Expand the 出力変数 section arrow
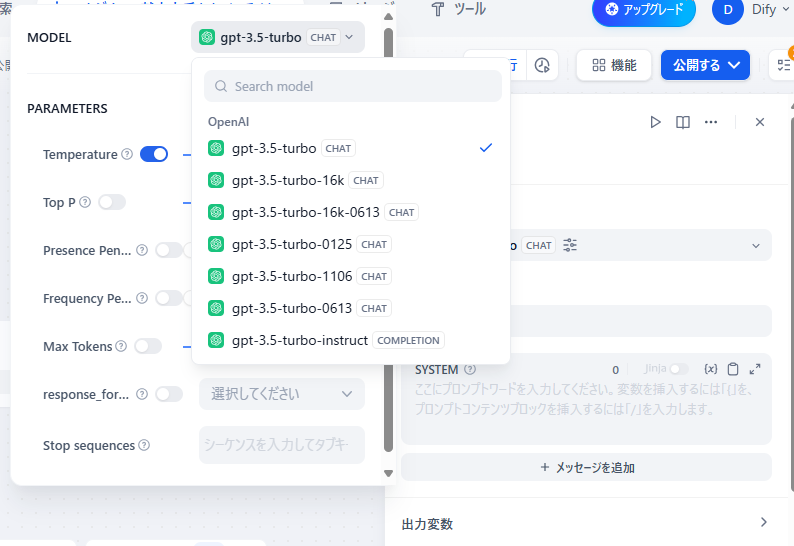 [764, 522]
